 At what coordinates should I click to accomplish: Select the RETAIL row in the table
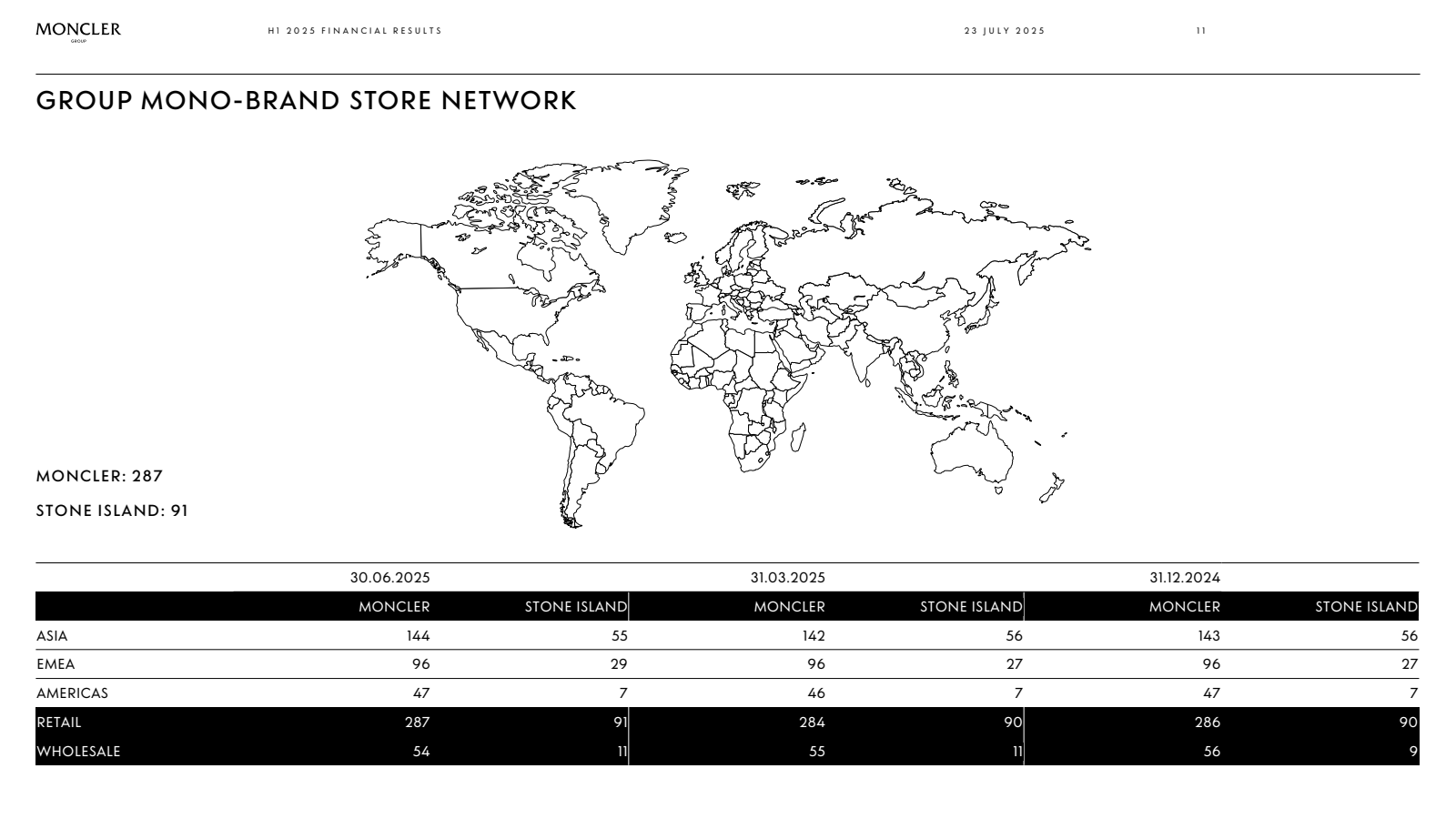coord(57,722)
